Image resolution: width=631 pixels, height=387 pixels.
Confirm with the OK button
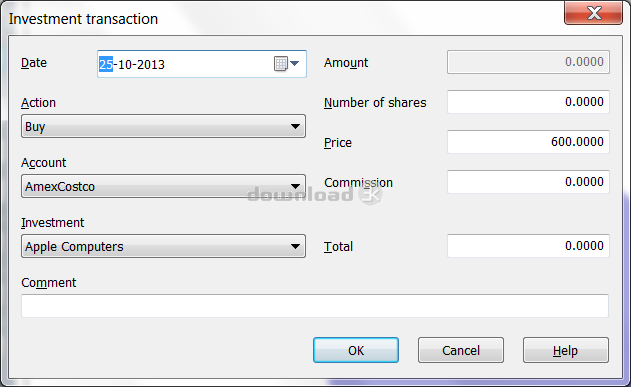[356, 350]
